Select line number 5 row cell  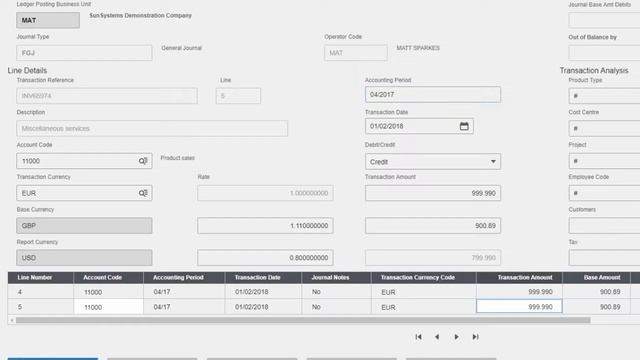[x=40, y=307]
